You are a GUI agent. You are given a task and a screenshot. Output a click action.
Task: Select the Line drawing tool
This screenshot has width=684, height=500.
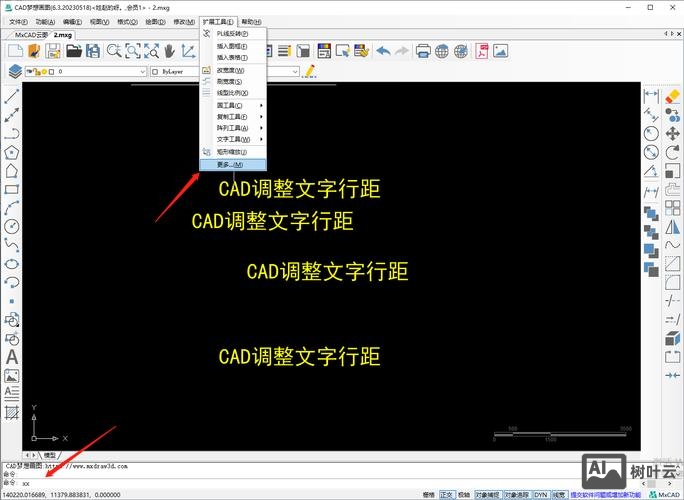11,96
